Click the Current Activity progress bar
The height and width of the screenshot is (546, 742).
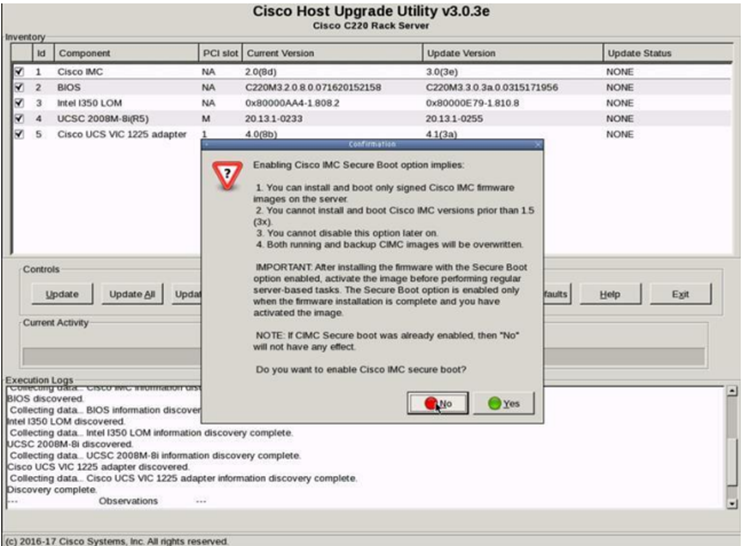click(x=110, y=355)
